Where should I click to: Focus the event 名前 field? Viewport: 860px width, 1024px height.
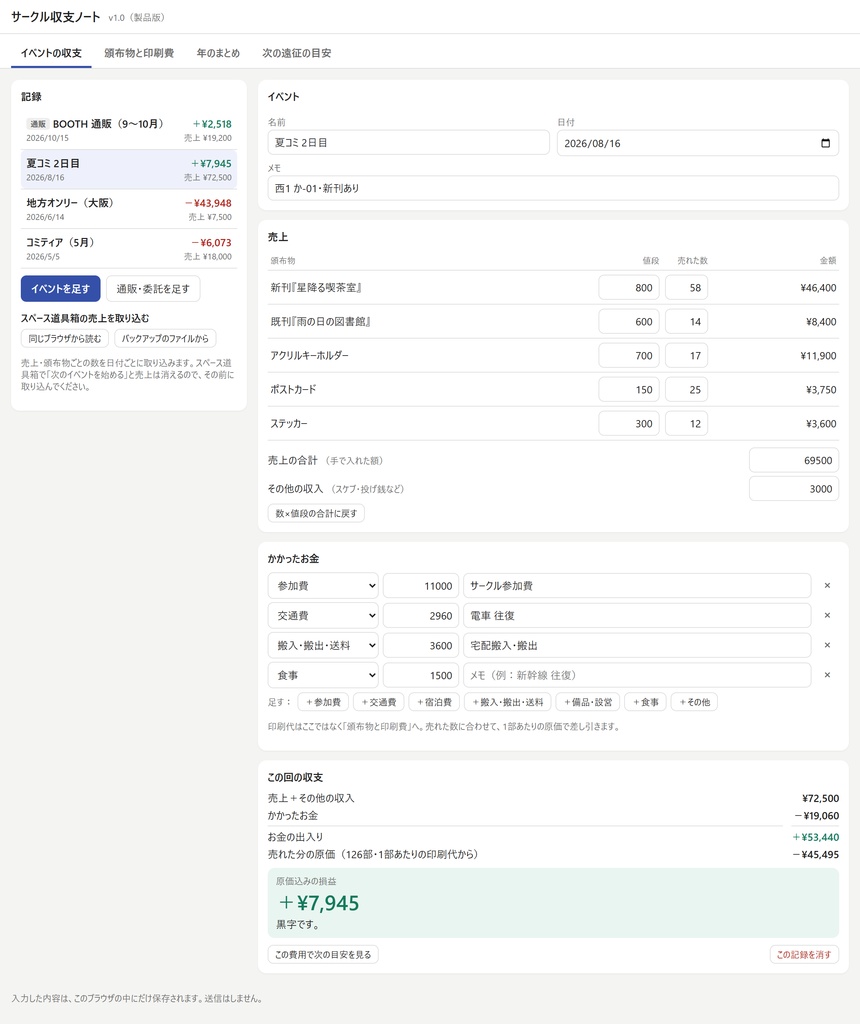(x=408, y=142)
